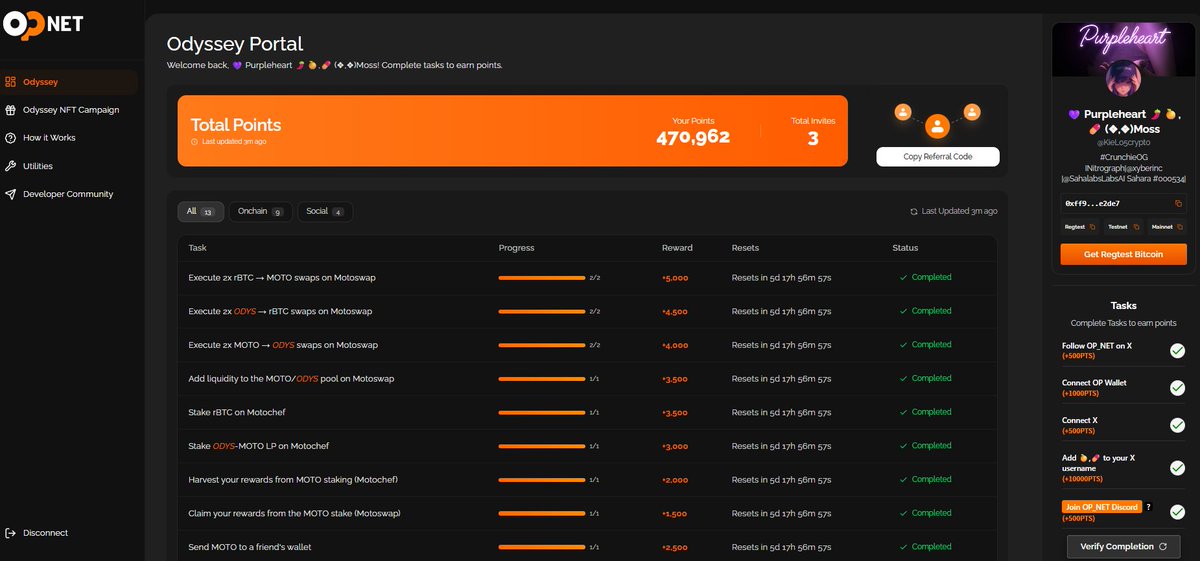Click 'Execute 2x rBTC → MOTO swaps on Motoswap'
The width and height of the screenshot is (1200, 561).
pos(282,277)
